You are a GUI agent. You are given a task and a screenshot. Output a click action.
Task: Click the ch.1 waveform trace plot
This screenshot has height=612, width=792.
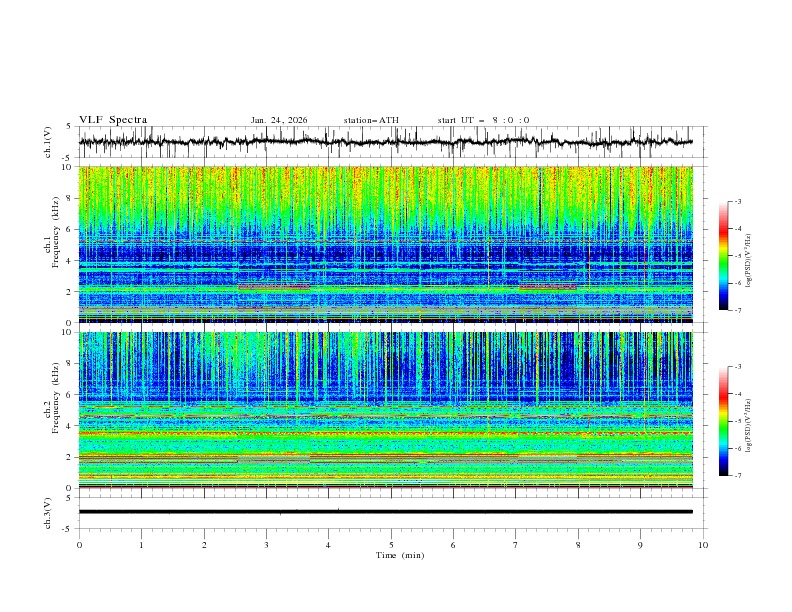(386, 142)
